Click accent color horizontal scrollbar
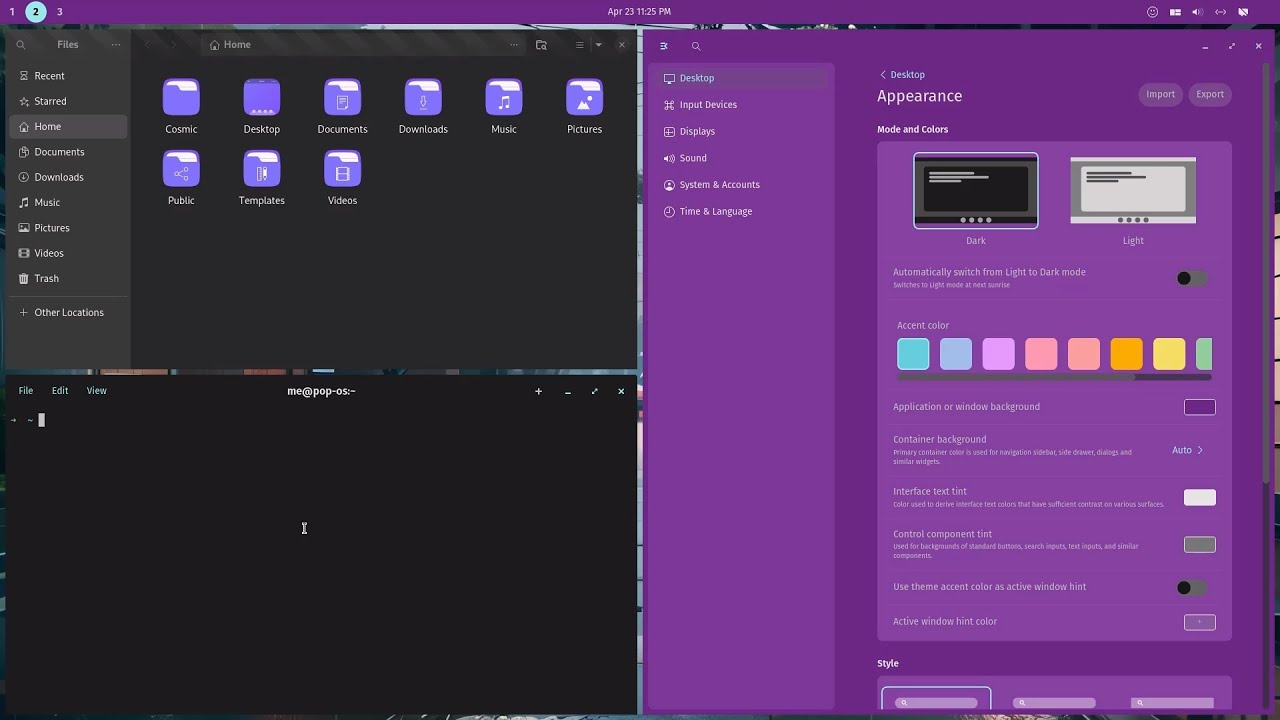The height and width of the screenshot is (720, 1280). tap(1016, 377)
